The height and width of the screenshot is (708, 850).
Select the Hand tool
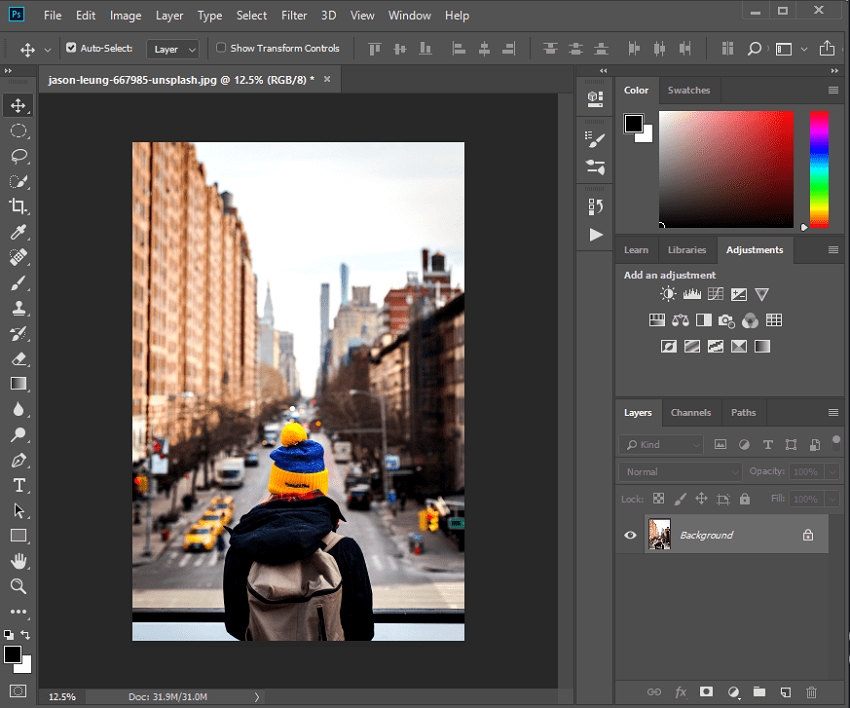[19, 561]
